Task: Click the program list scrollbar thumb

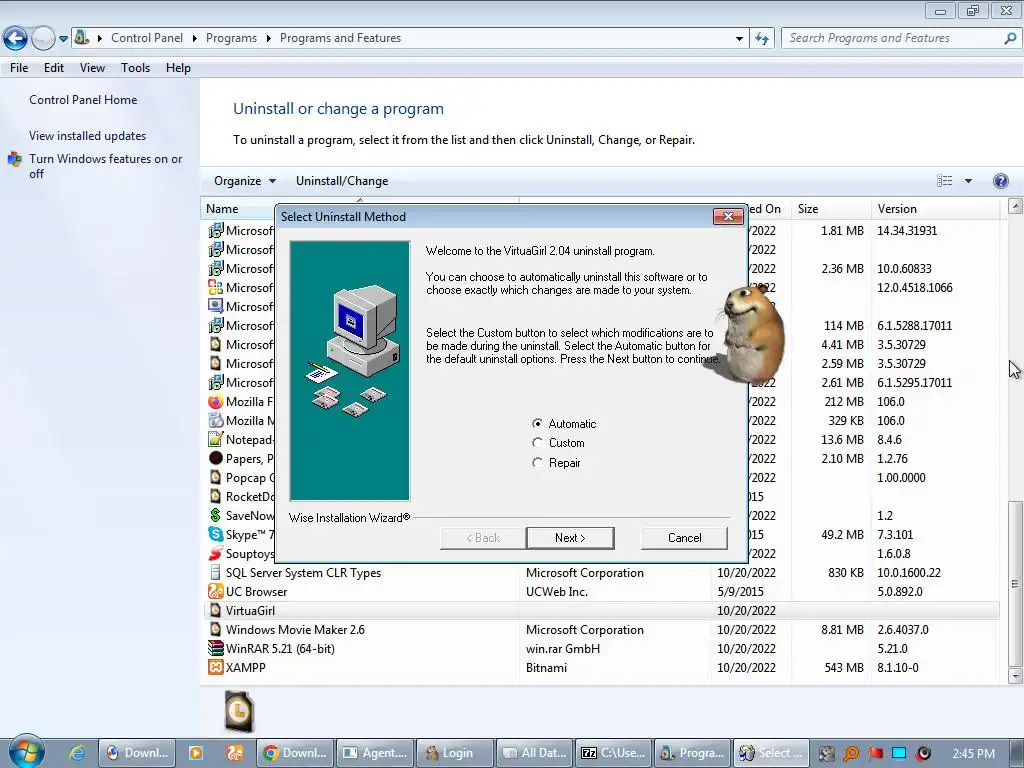Action: coord(1015,583)
